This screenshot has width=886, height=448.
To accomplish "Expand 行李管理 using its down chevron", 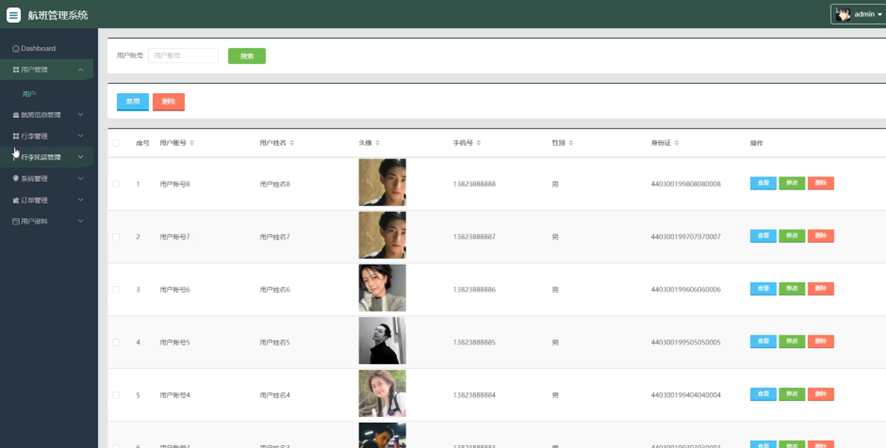I will (81, 136).
